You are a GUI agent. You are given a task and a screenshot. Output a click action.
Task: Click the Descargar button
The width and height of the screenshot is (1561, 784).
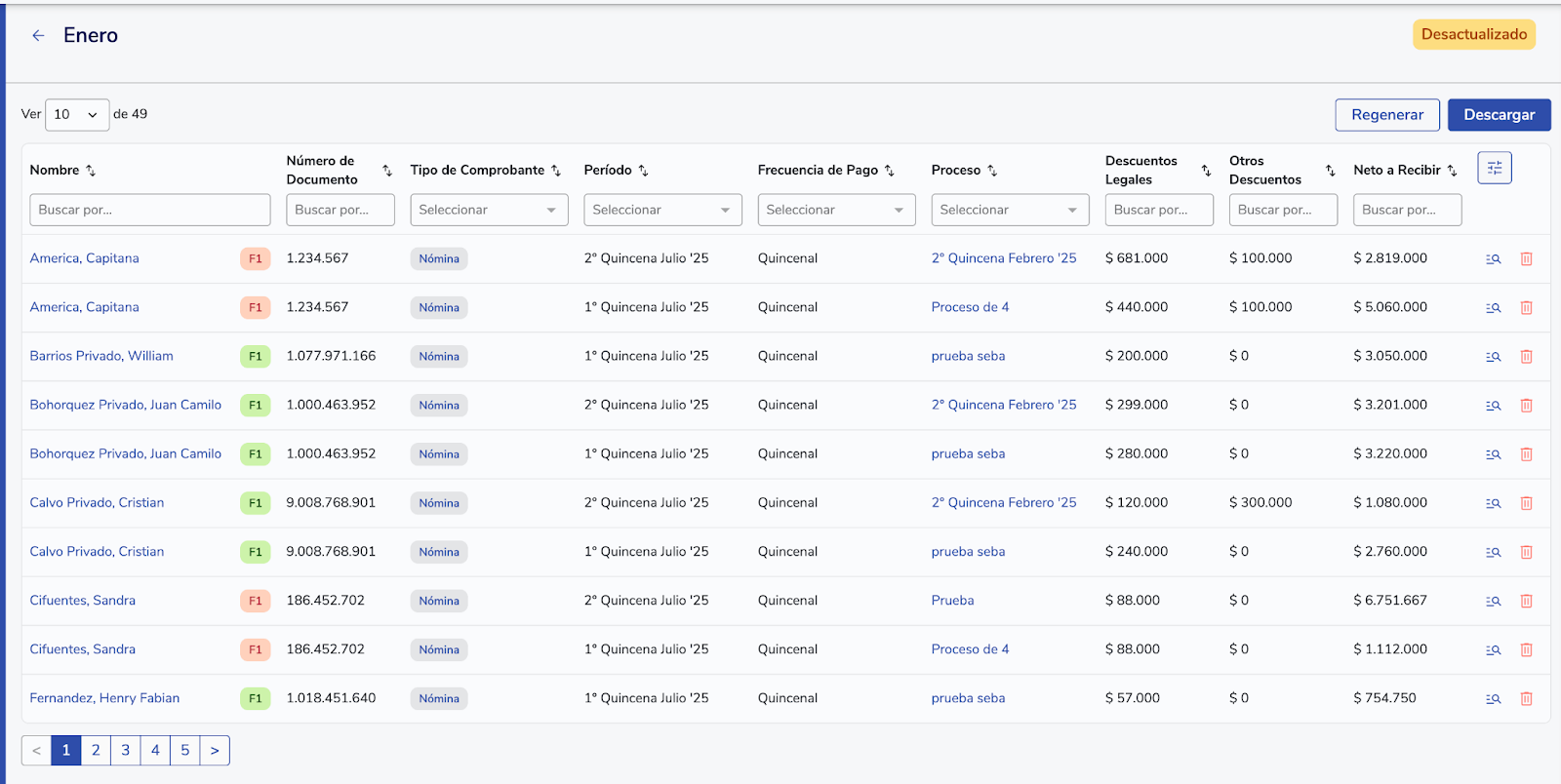[1499, 115]
